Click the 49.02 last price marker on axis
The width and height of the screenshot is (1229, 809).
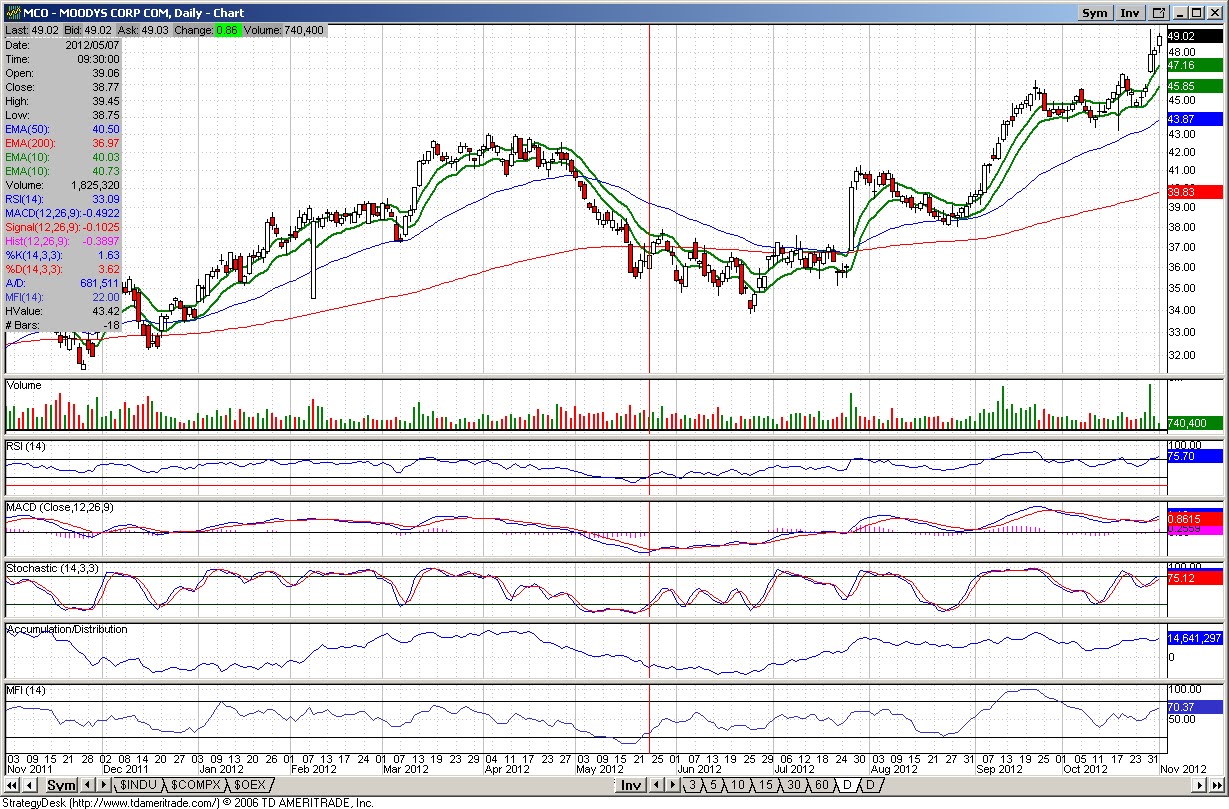tap(1194, 36)
